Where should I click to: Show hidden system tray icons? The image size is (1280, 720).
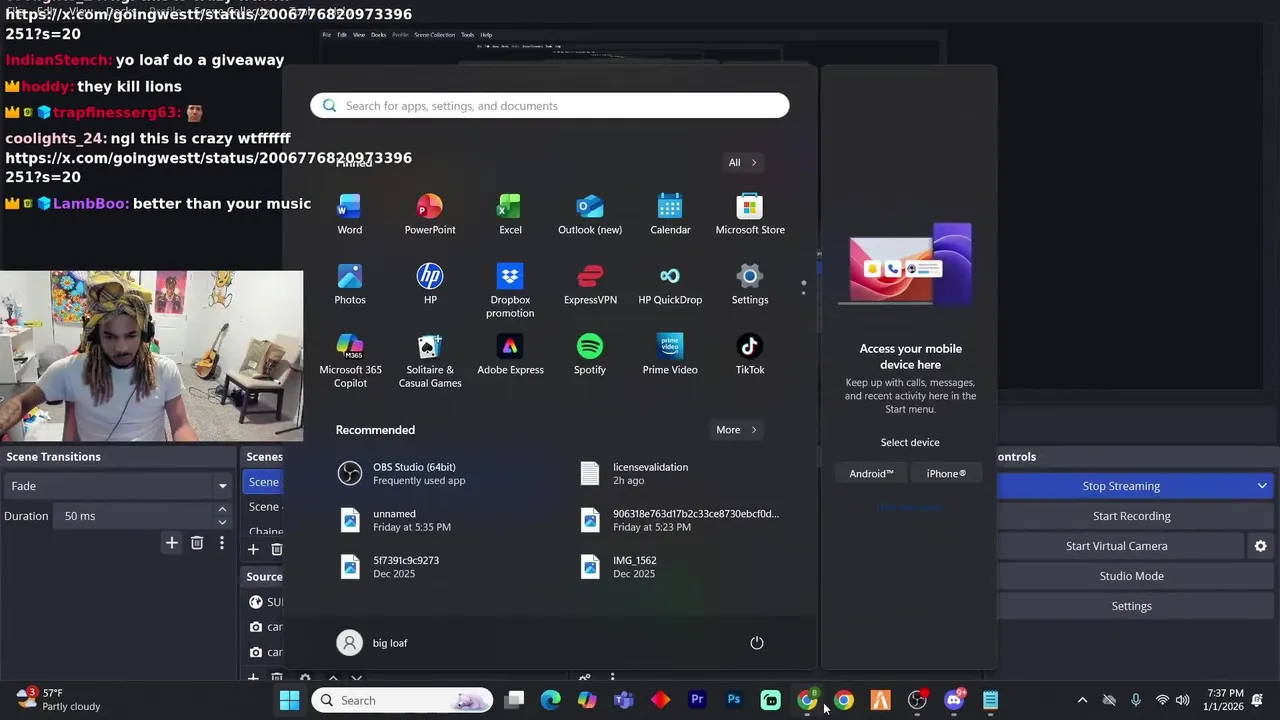pos(1082,700)
